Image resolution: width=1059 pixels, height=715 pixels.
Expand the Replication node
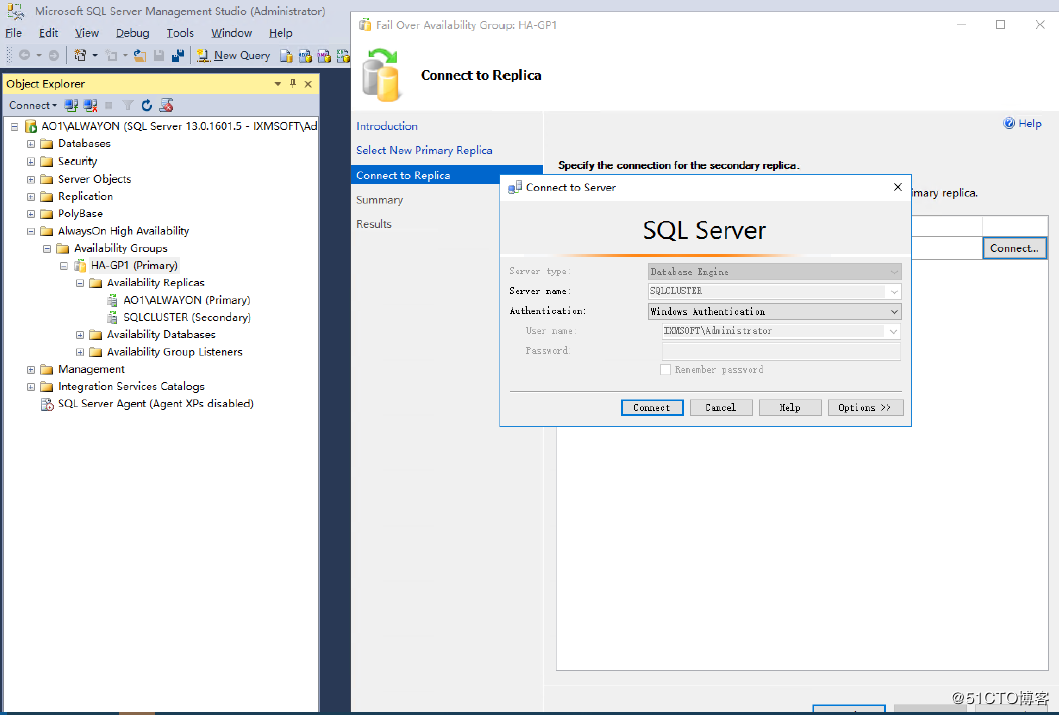(30, 197)
